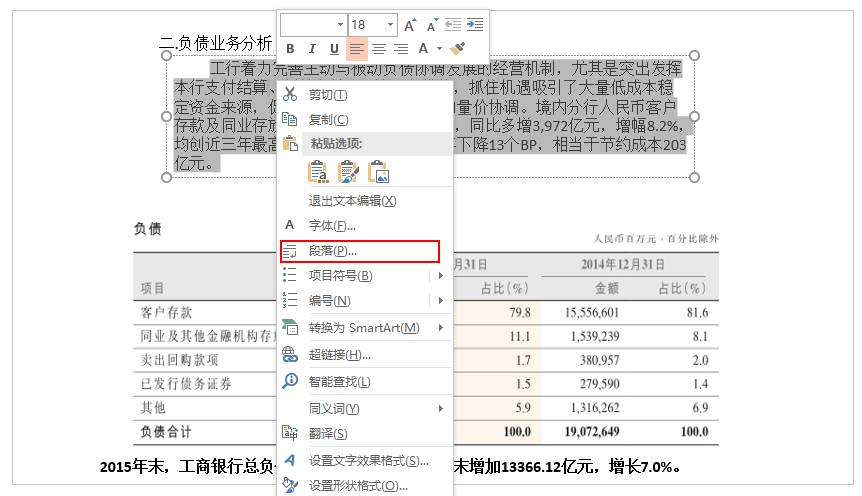Paste using destination theme option
This screenshot has height=496, width=862.
(x=318, y=172)
